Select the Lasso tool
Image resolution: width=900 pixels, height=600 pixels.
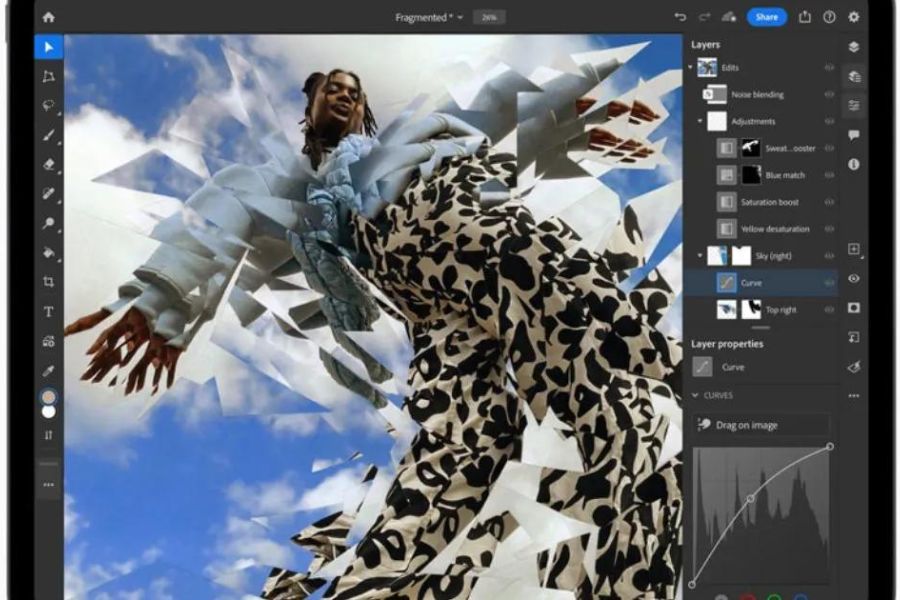click(49, 106)
